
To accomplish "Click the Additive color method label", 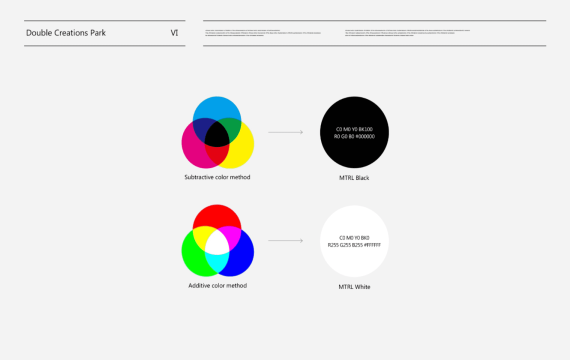I will tap(218, 285).
